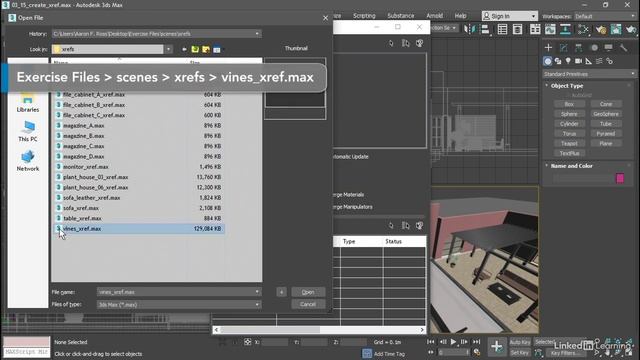The width and height of the screenshot is (640, 360).
Task: Click the Mirror tool in main toolbar
Action: point(471,29)
